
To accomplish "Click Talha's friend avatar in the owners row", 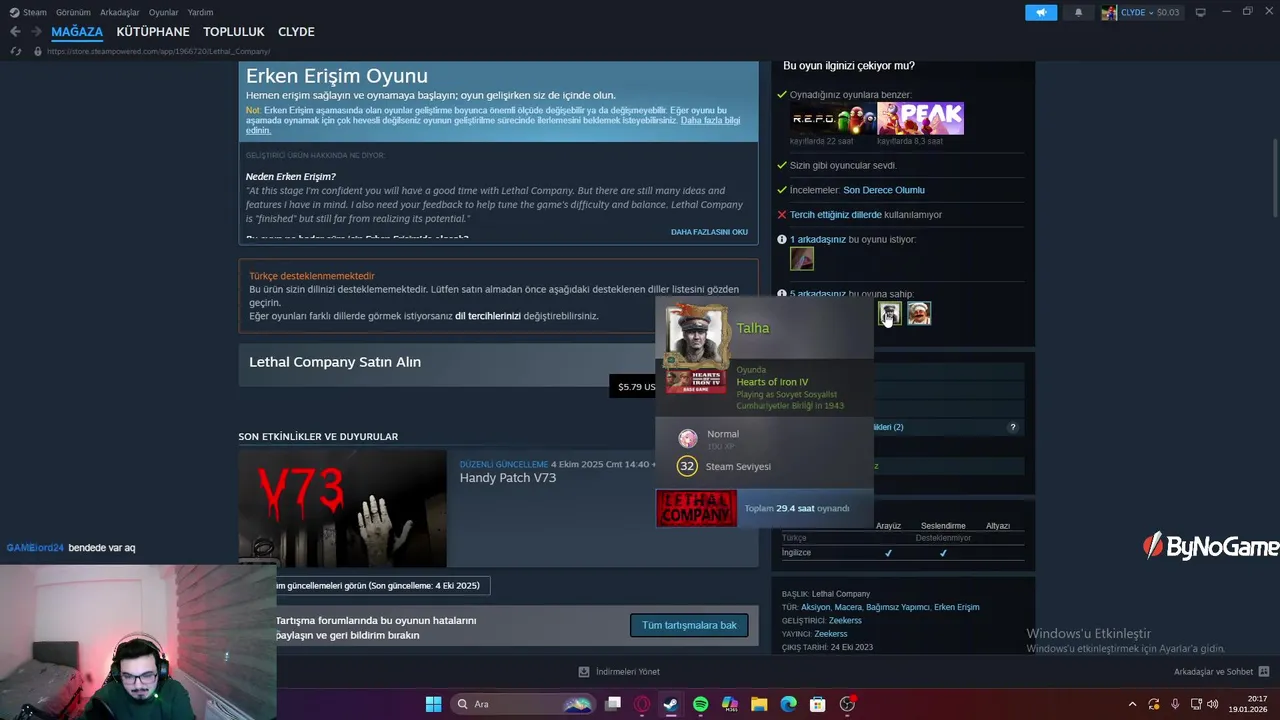I will (x=889, y=313).
